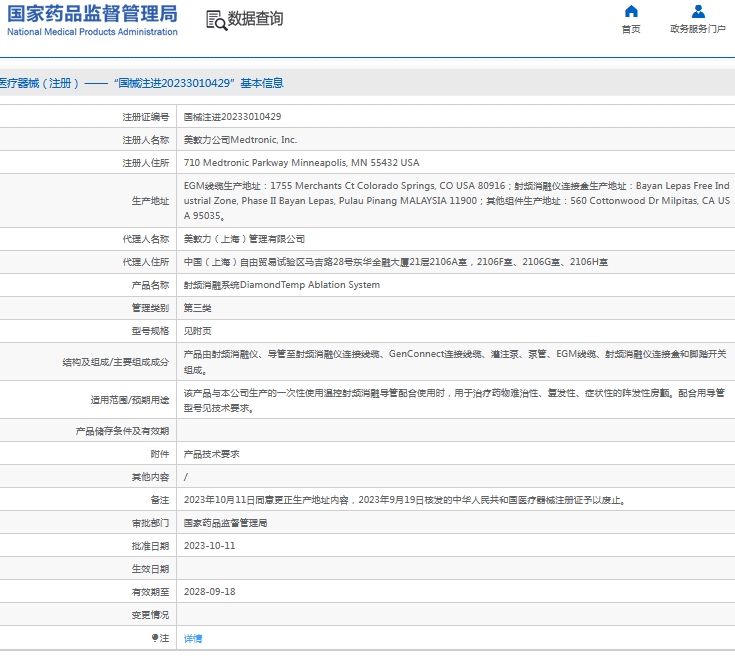The image size is (735, 656).
Task: Click the 注册人住所 row label
Action: pyautogui.click(x=146, y=163)
